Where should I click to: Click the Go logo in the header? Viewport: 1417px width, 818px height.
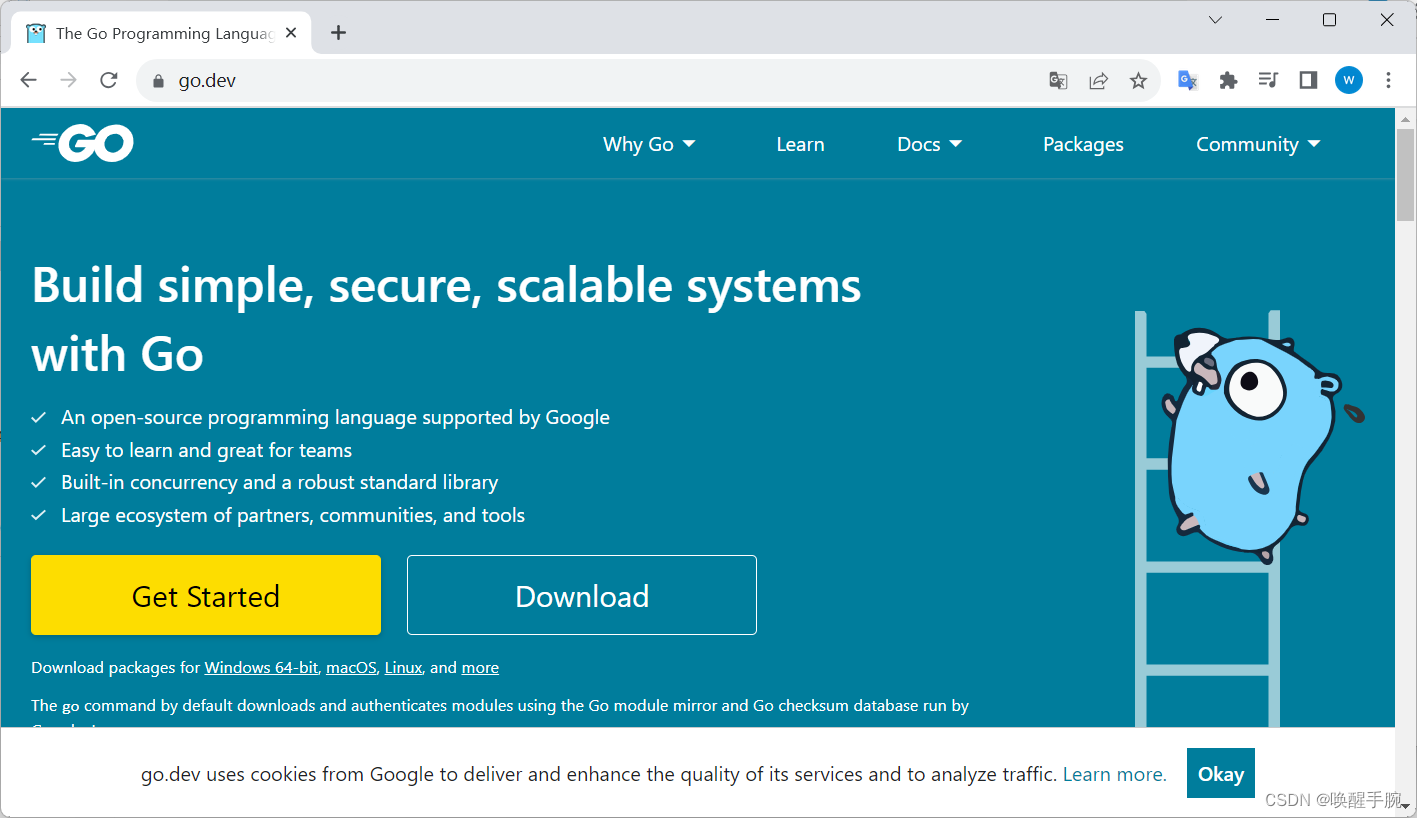83,144
